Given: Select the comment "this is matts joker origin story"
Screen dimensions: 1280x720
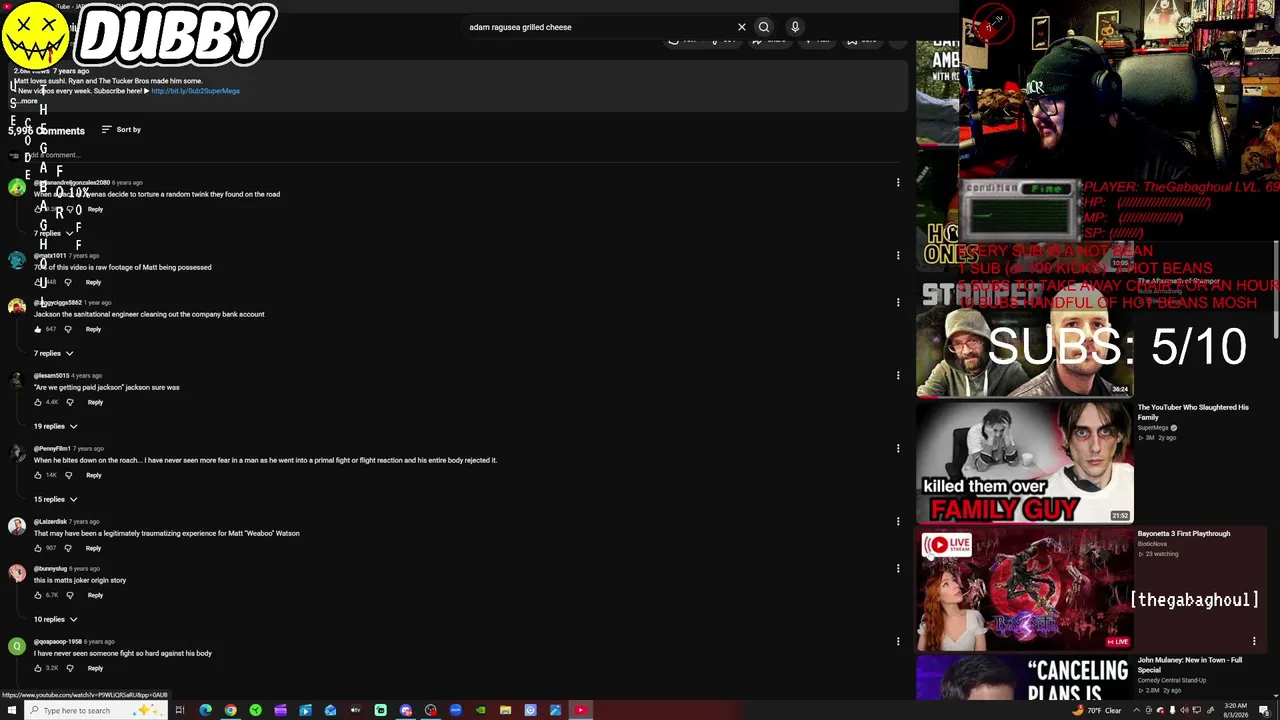Looking at the screenshot, I should (80, 580).
